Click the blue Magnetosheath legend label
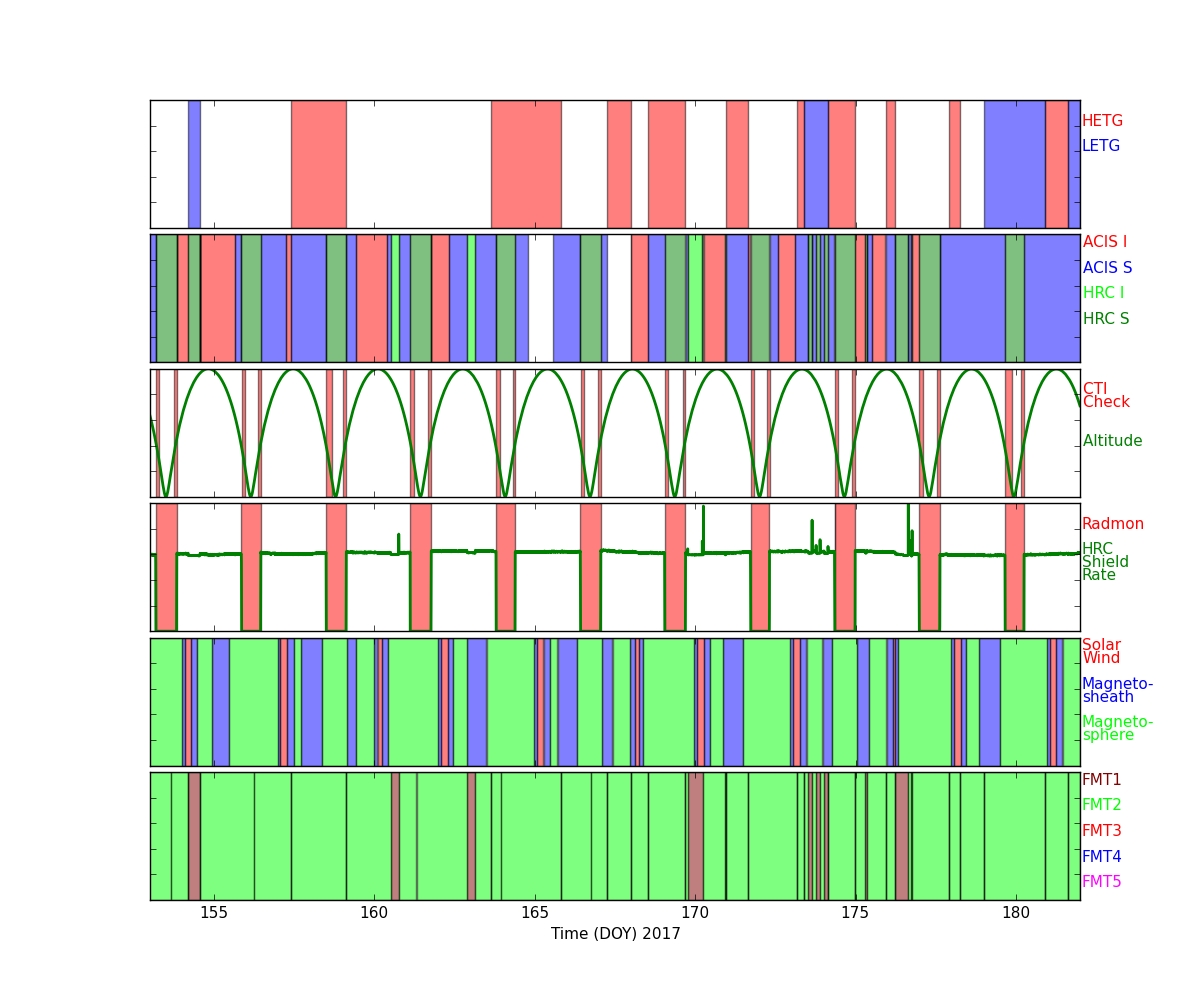1200x1000 pixels. click(1117, 691)
